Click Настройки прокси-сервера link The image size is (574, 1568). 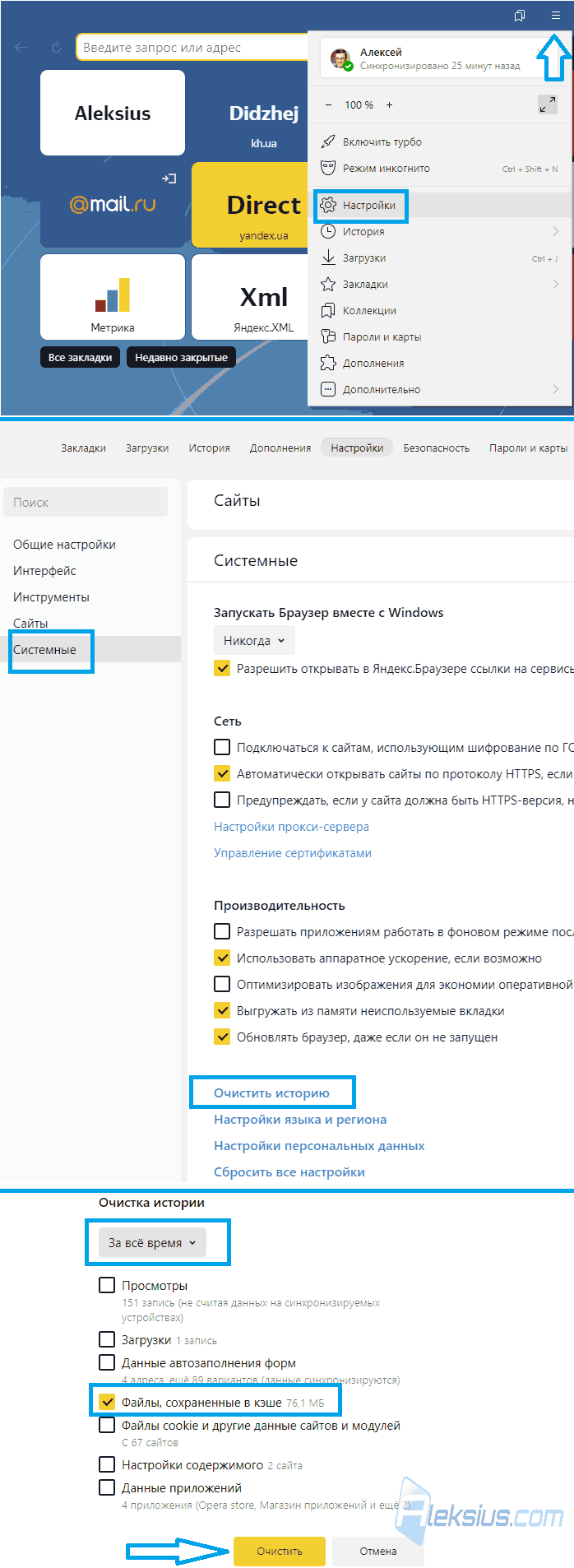291,826
